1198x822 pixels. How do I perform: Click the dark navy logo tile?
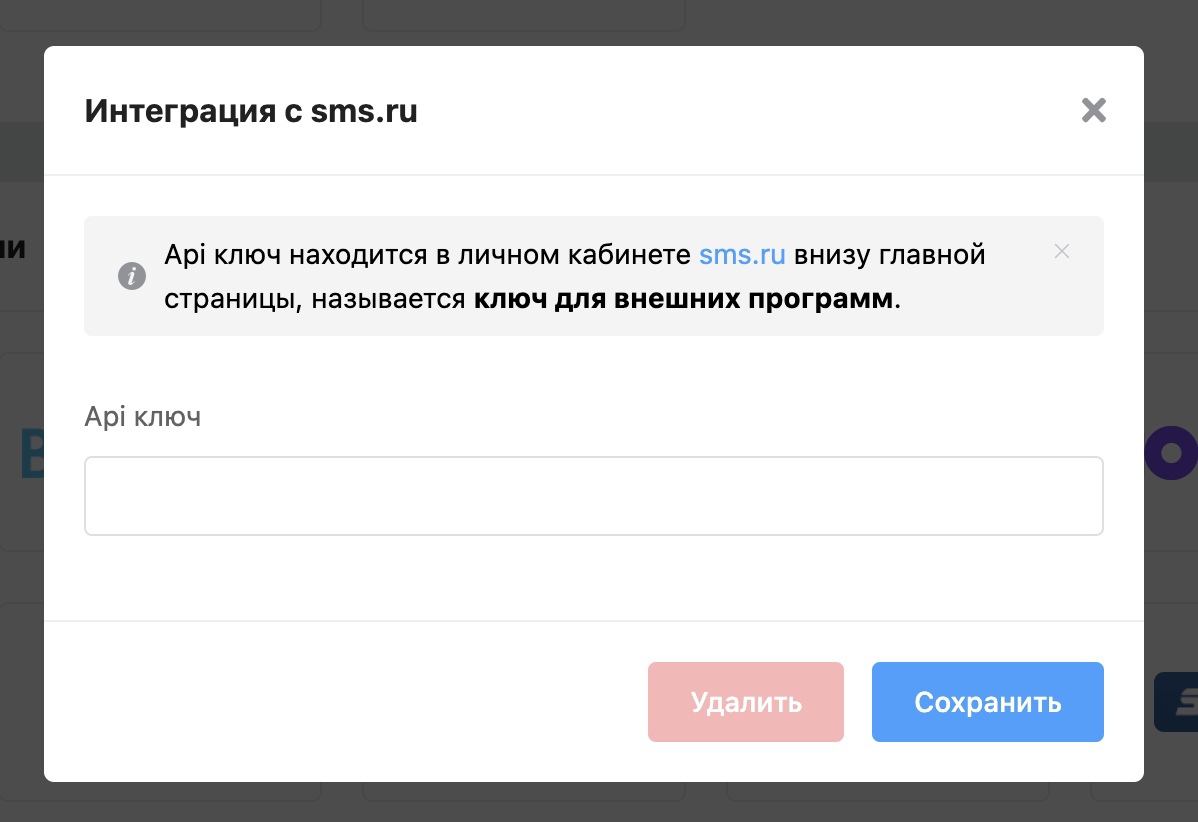pos(1176,701)
